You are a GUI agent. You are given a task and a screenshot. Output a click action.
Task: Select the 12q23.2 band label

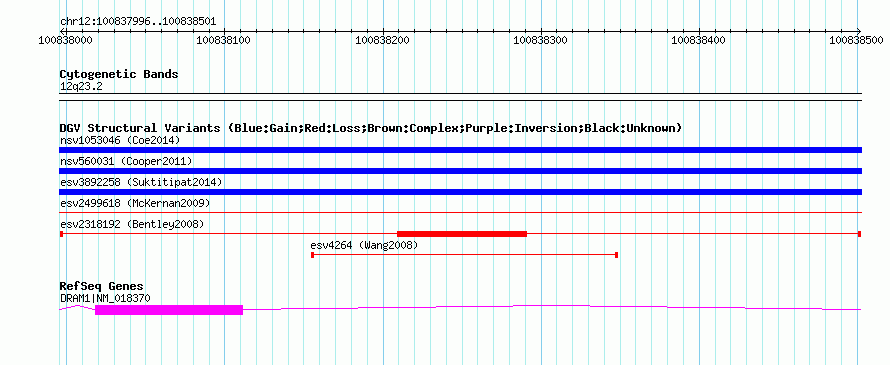pyautogui.click(x=81, y=87)
